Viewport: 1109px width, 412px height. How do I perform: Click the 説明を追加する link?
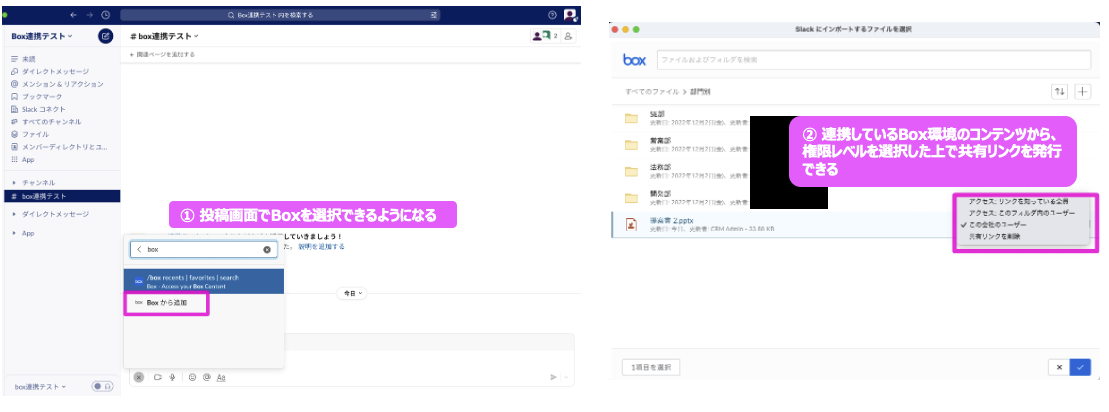tap(321, 247)
